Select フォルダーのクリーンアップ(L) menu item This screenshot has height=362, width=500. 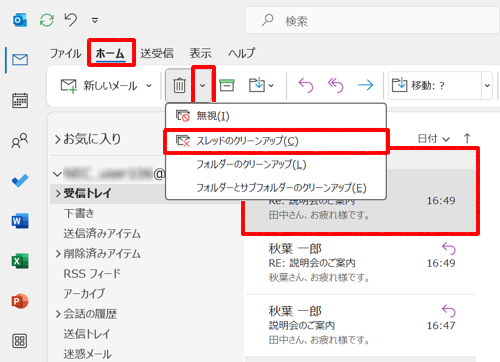pyautogui.click(x=276, y=164)
